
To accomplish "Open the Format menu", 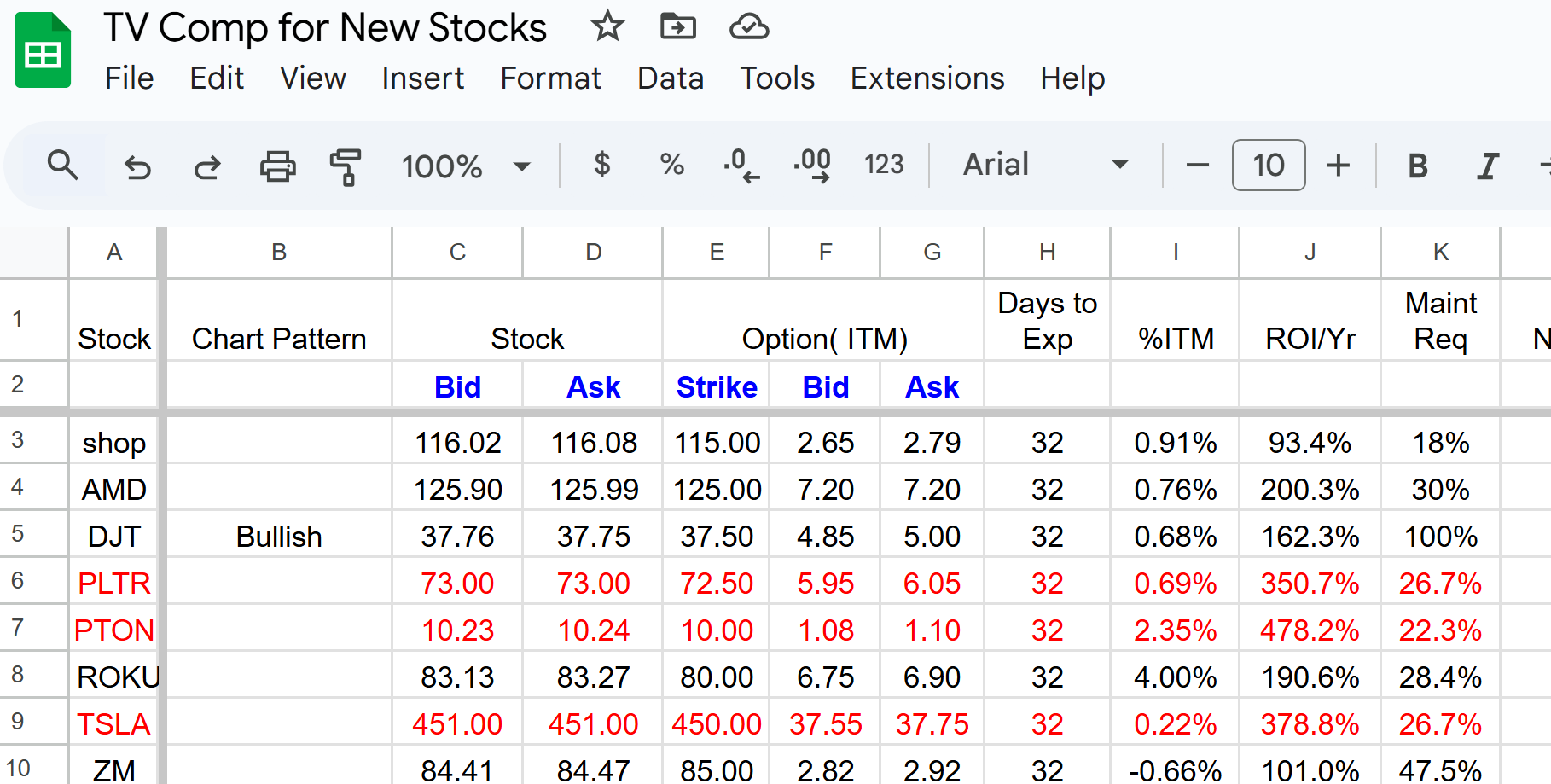I will tap(550, 78).
